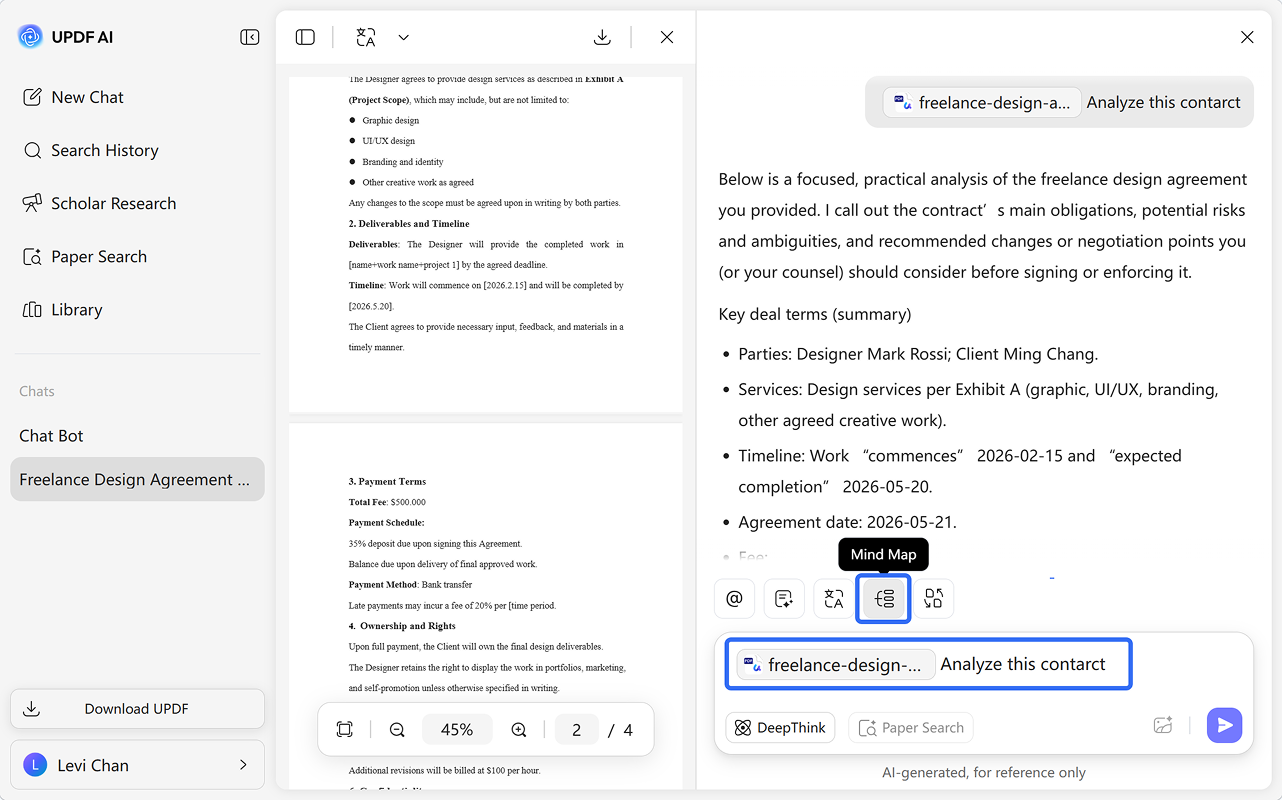Expand the Levi Chan account options
This screenshot has height=800, width=1282.
coord(137,764)
